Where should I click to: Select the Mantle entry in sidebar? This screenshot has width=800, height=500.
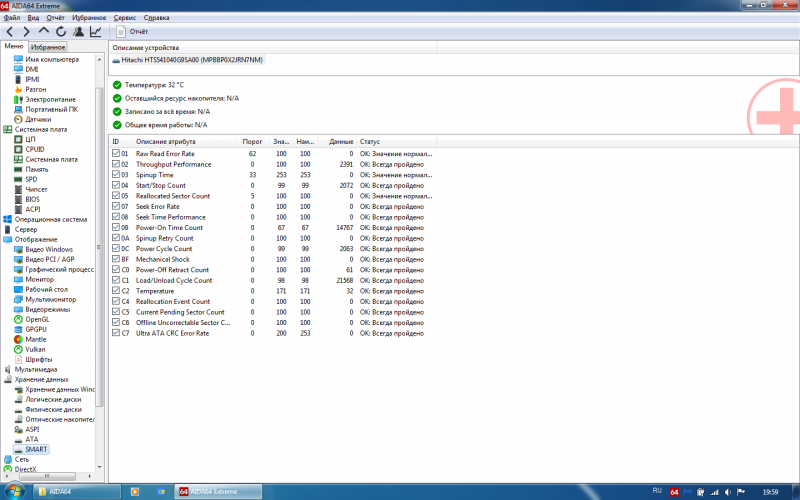click(x=36, y=339)
